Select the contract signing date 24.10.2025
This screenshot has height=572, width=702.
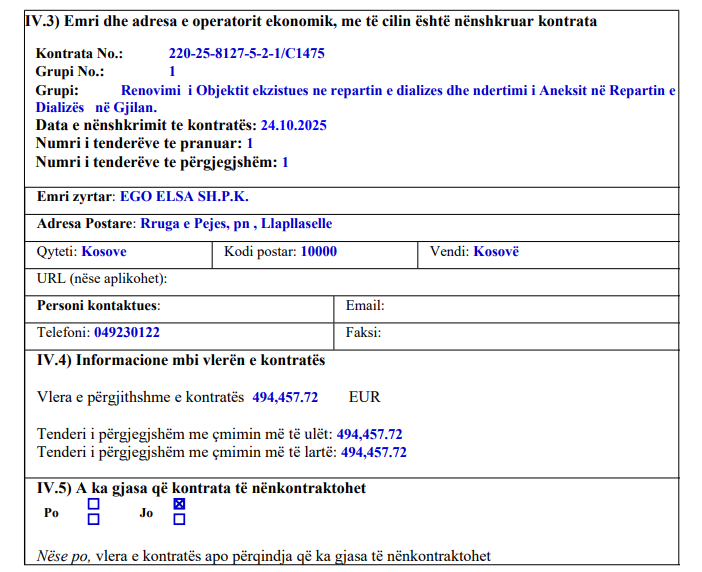pos(293,126)
